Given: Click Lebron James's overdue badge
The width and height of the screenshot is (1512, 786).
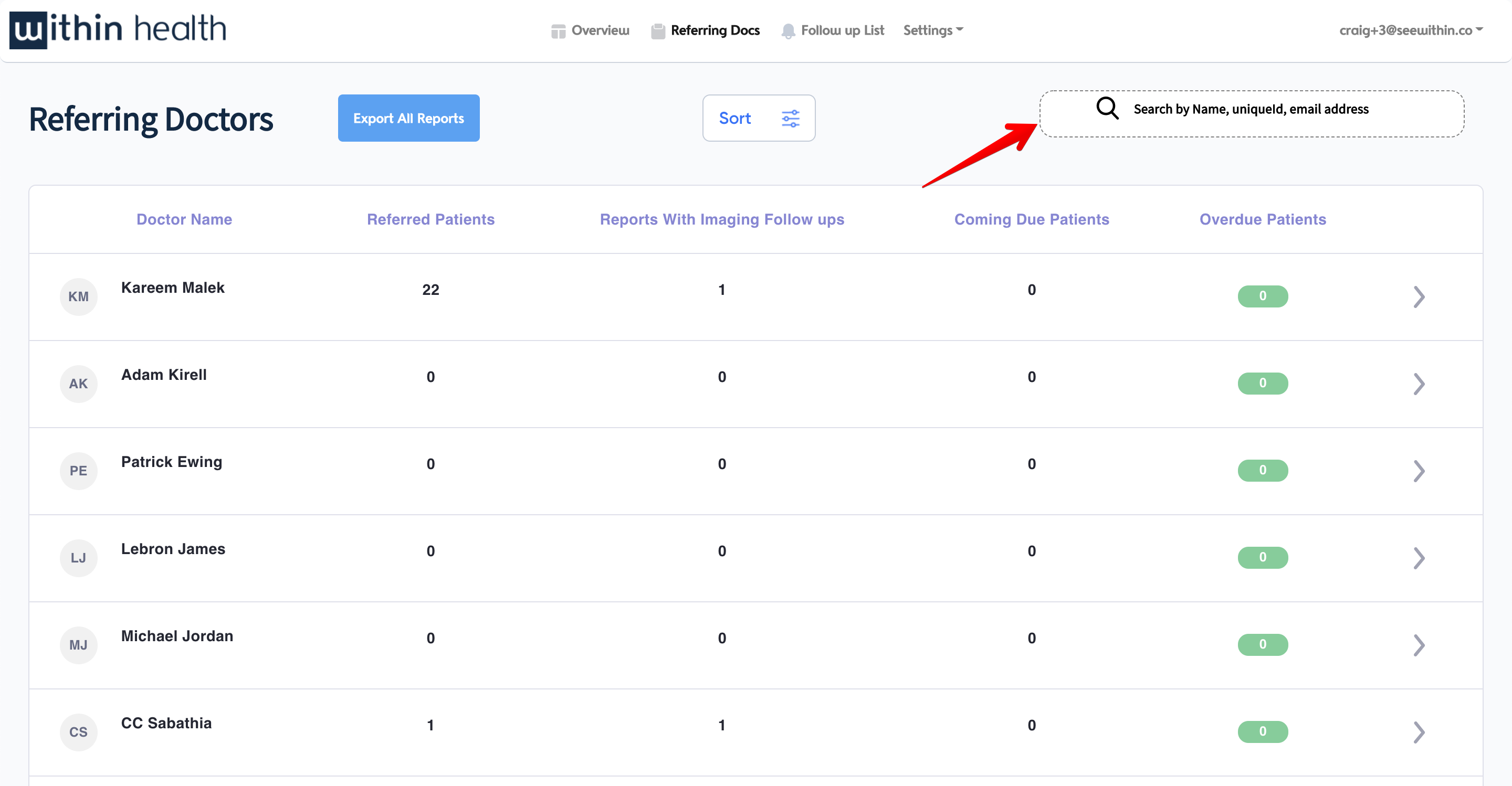Looking at the screenshot, I should click(x=1263, y=557).
